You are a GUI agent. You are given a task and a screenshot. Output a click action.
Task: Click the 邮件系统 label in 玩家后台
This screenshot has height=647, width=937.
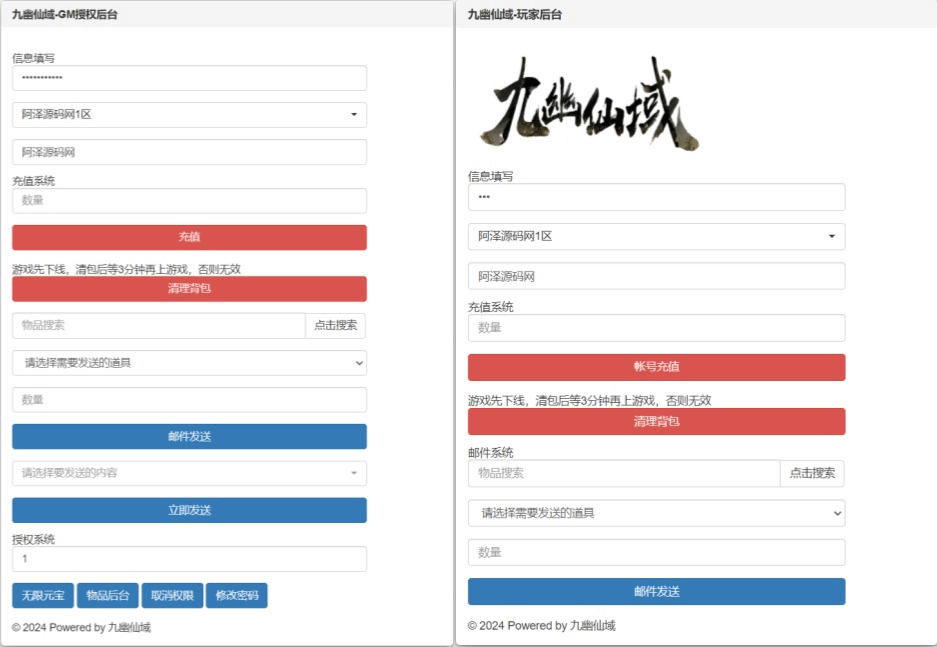coord(491,452)
